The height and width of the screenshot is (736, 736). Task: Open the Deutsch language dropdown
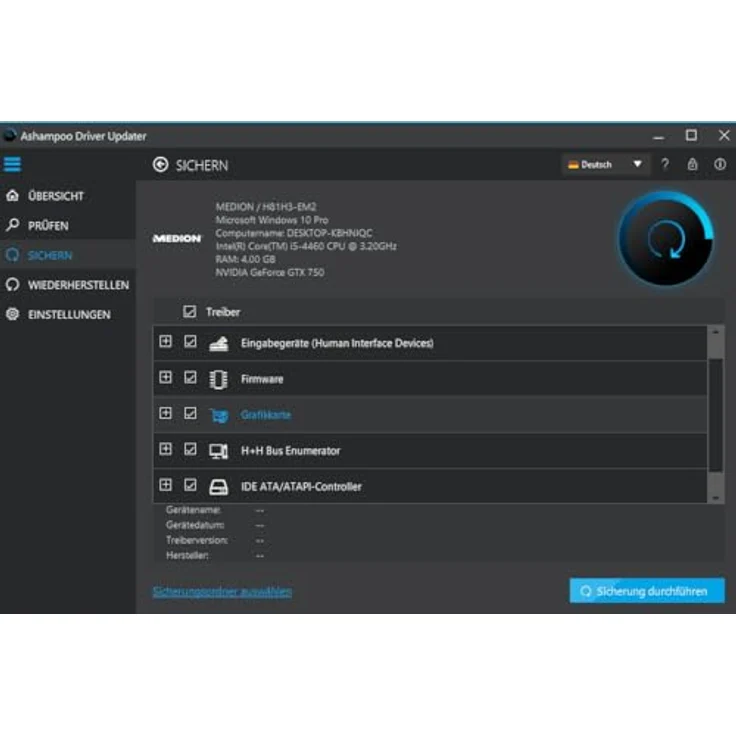pyautogui.click(x=606, y=164)
